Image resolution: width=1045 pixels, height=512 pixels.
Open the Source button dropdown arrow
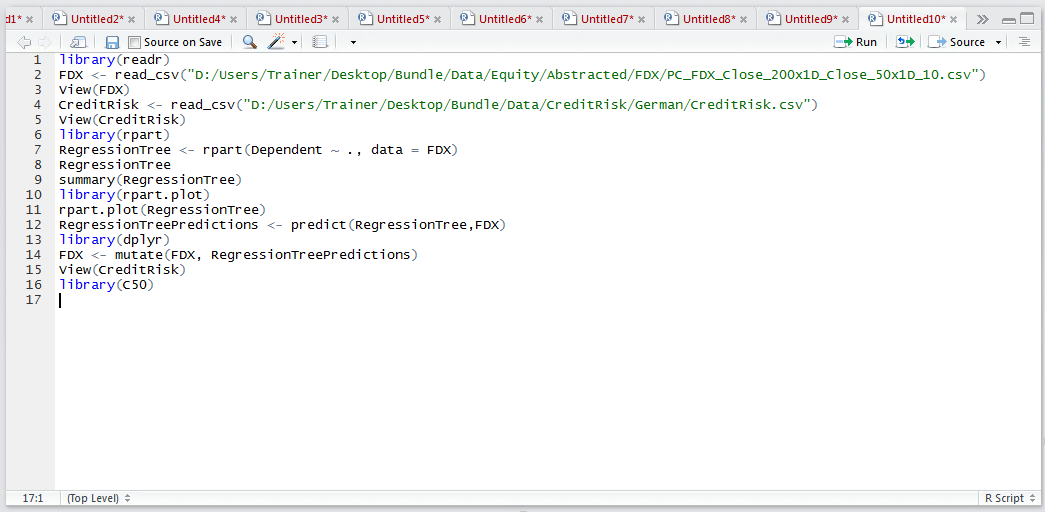coord(998,43)
